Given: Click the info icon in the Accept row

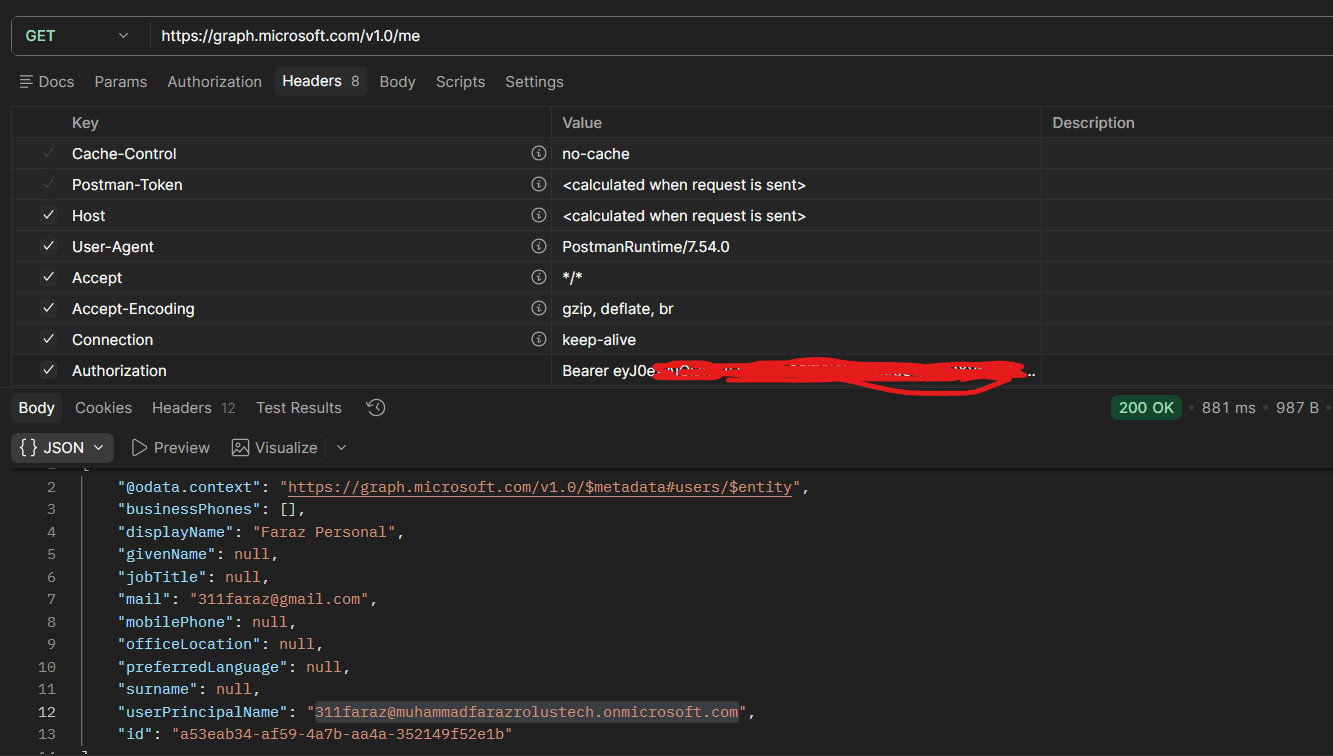Looking at the screenshot, I should 539,278.
